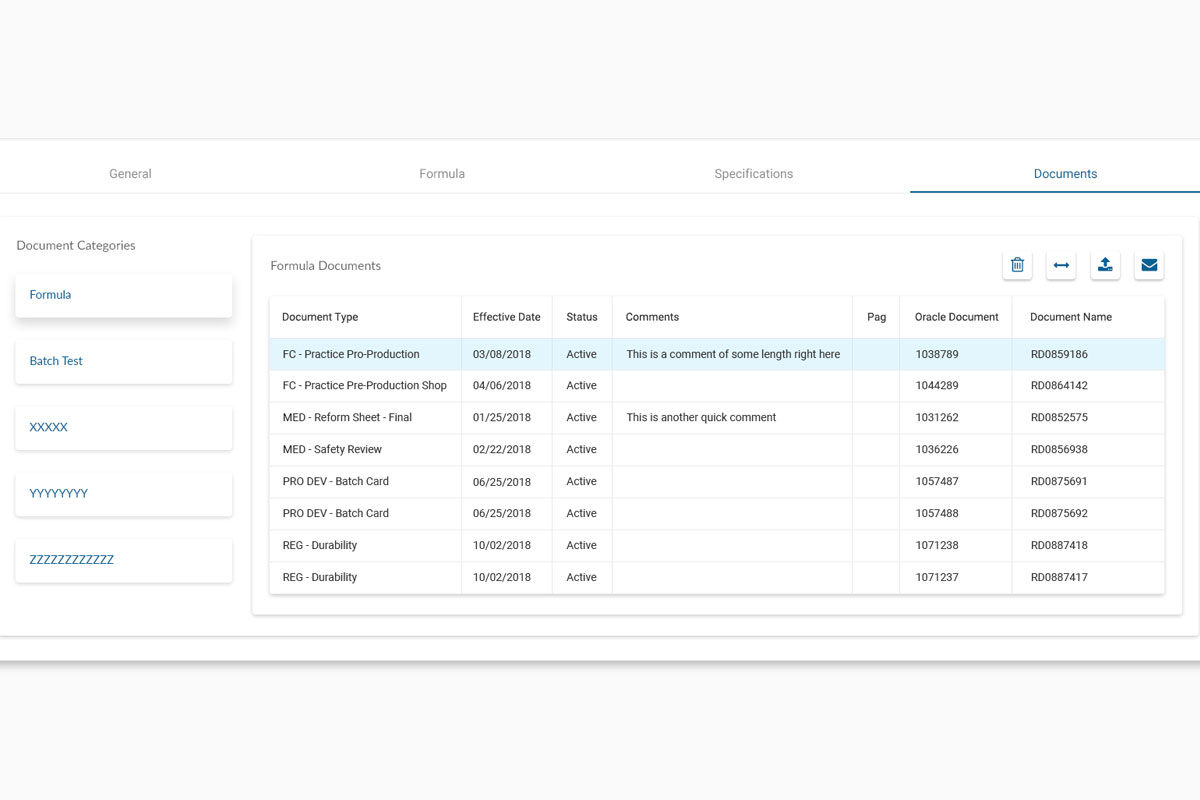
Task: Click Oracle document number 1057487
Action: [x=937, y=482]
